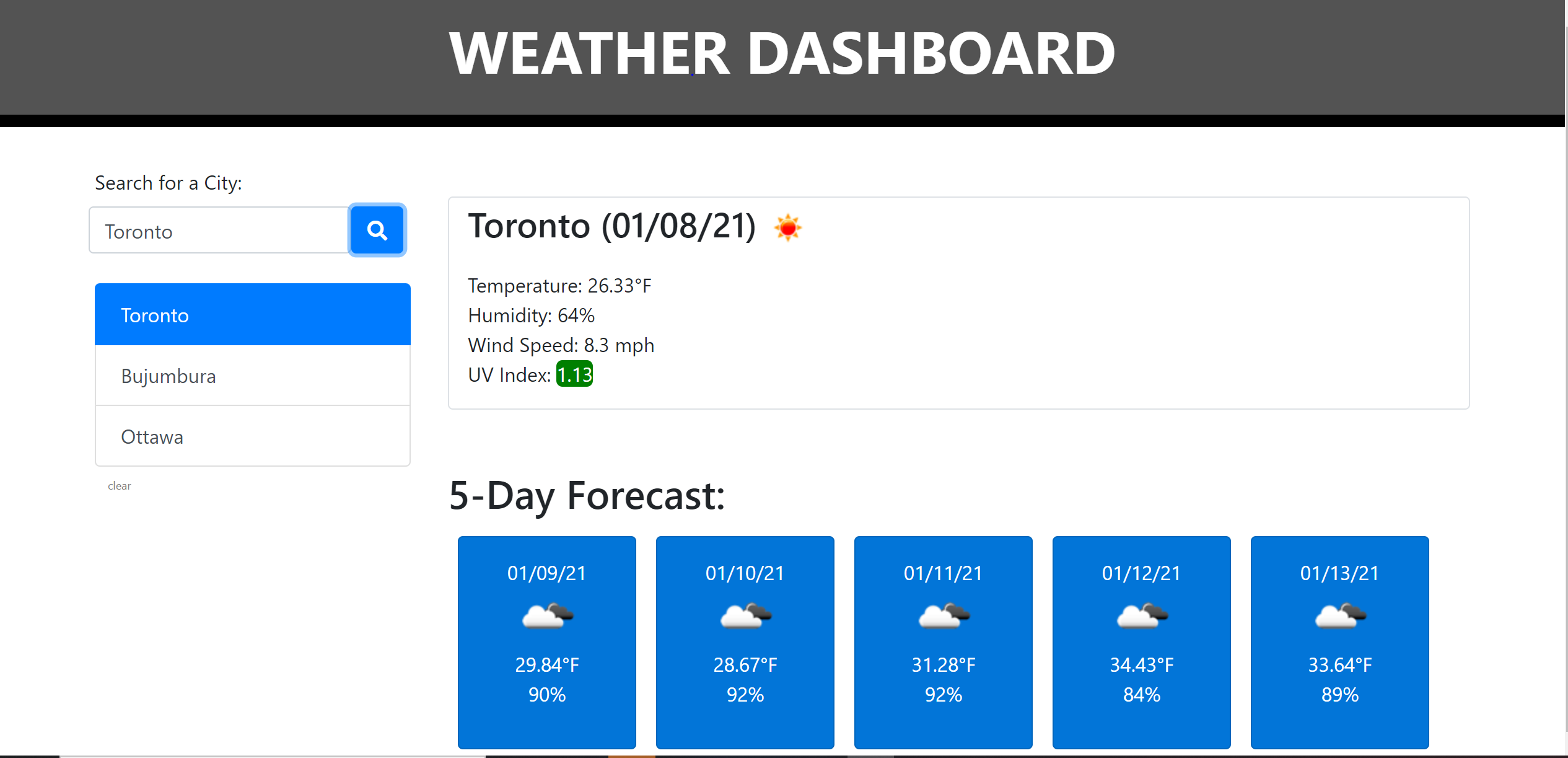Image resolution: width=1568 pixels, height=758 pixels.
Task: Select Ottawa from the city history list
Action: pos(252,436)
